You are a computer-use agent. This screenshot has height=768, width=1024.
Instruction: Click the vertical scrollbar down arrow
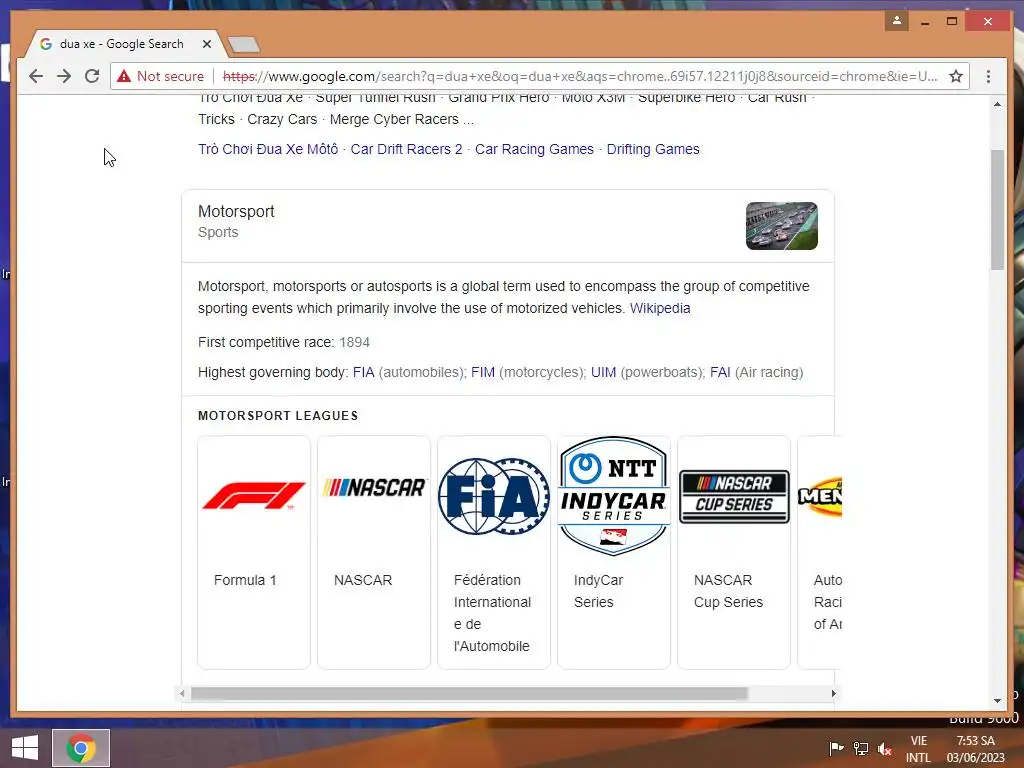[x=997, y=701]
